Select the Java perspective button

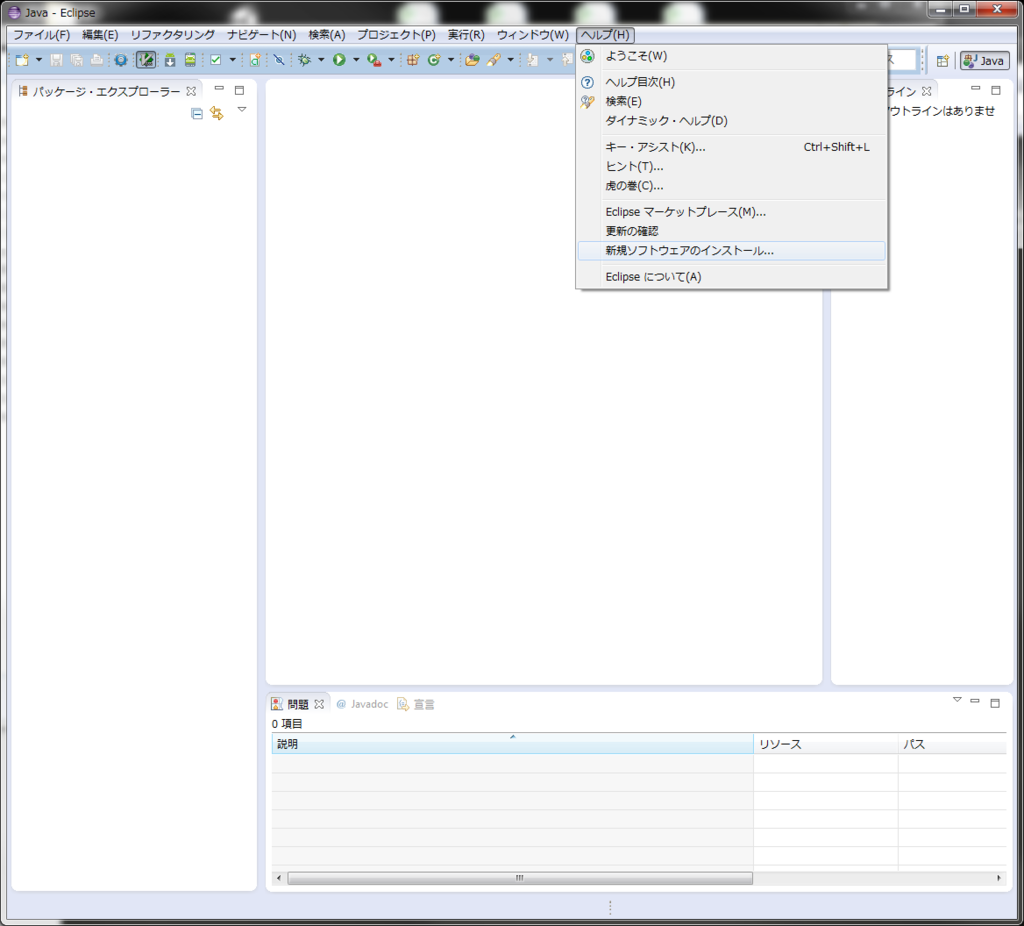coord(984,61)
